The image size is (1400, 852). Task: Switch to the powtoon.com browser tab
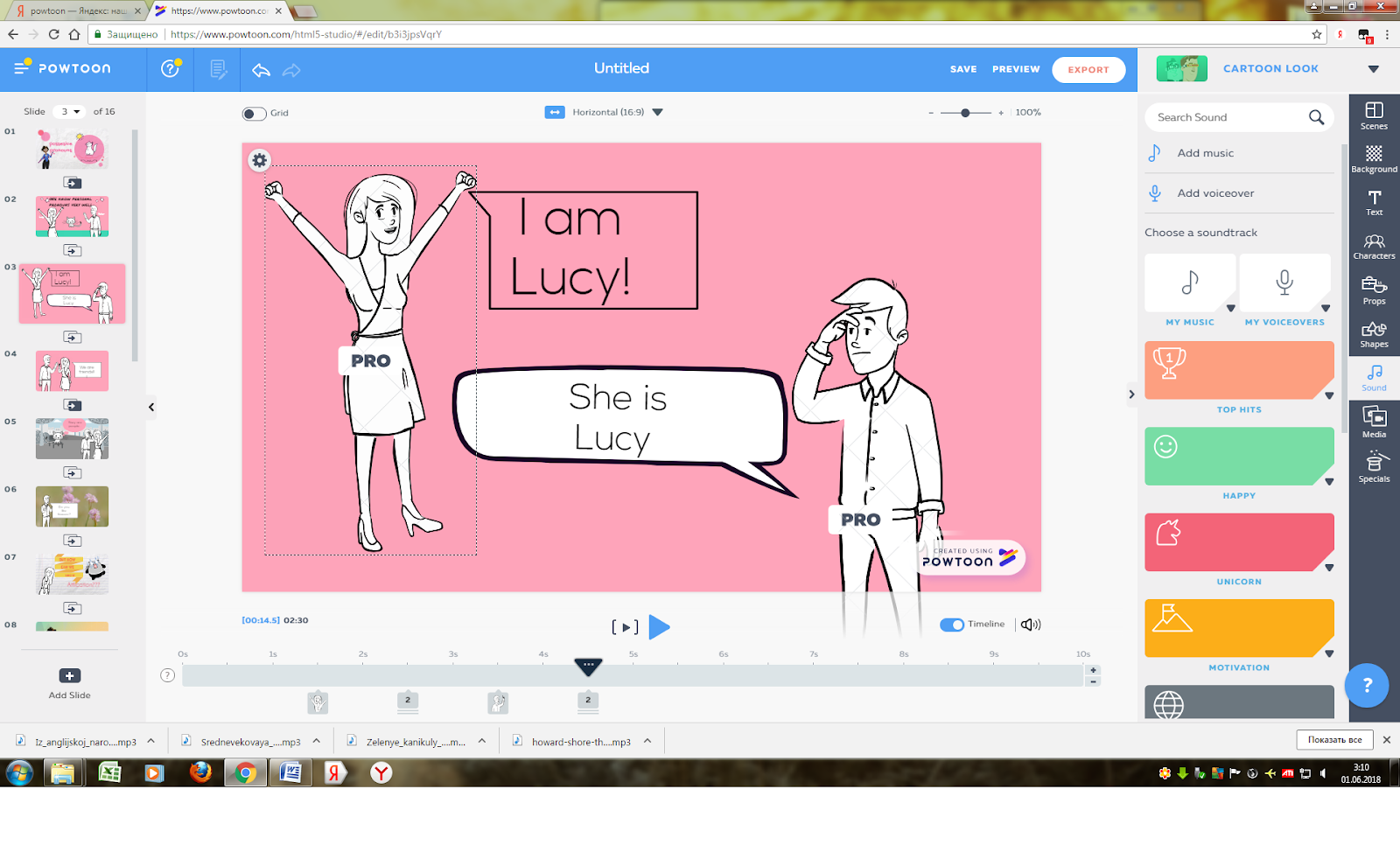pos(219,11)
